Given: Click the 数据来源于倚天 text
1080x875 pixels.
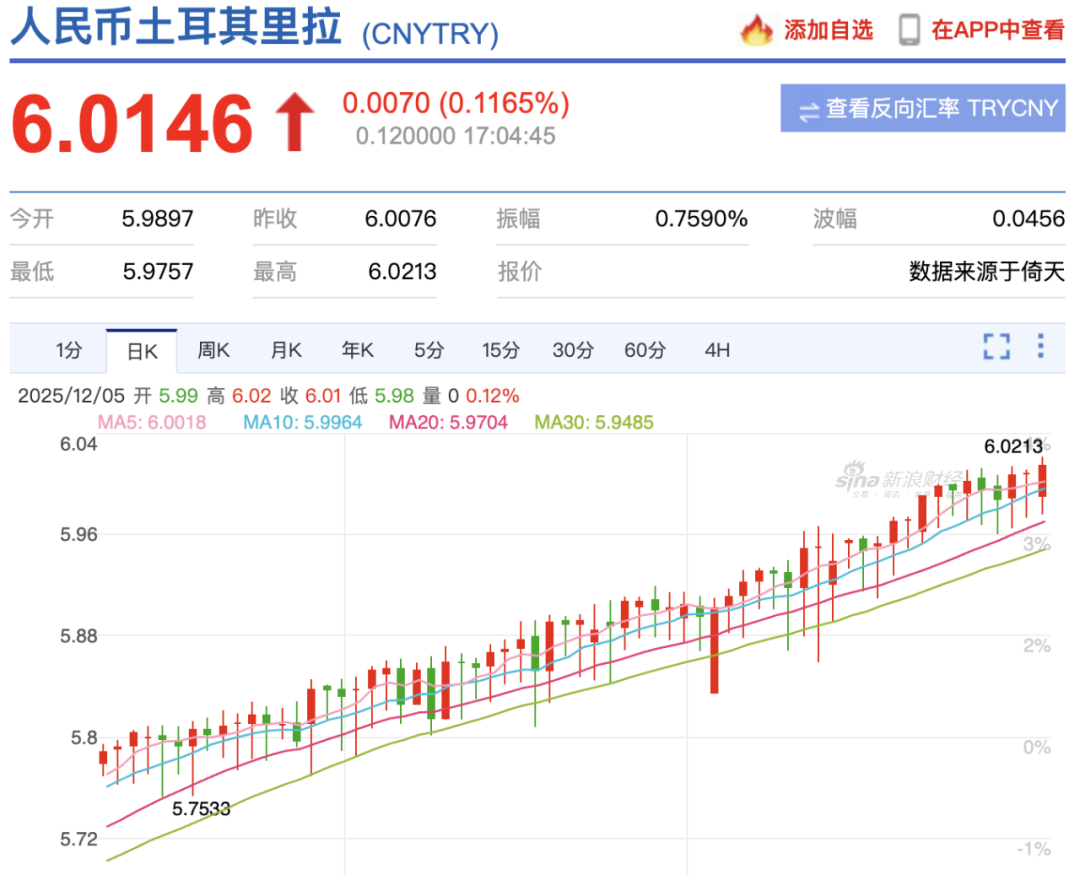Looking at the screenshot, I should point(987,271).
